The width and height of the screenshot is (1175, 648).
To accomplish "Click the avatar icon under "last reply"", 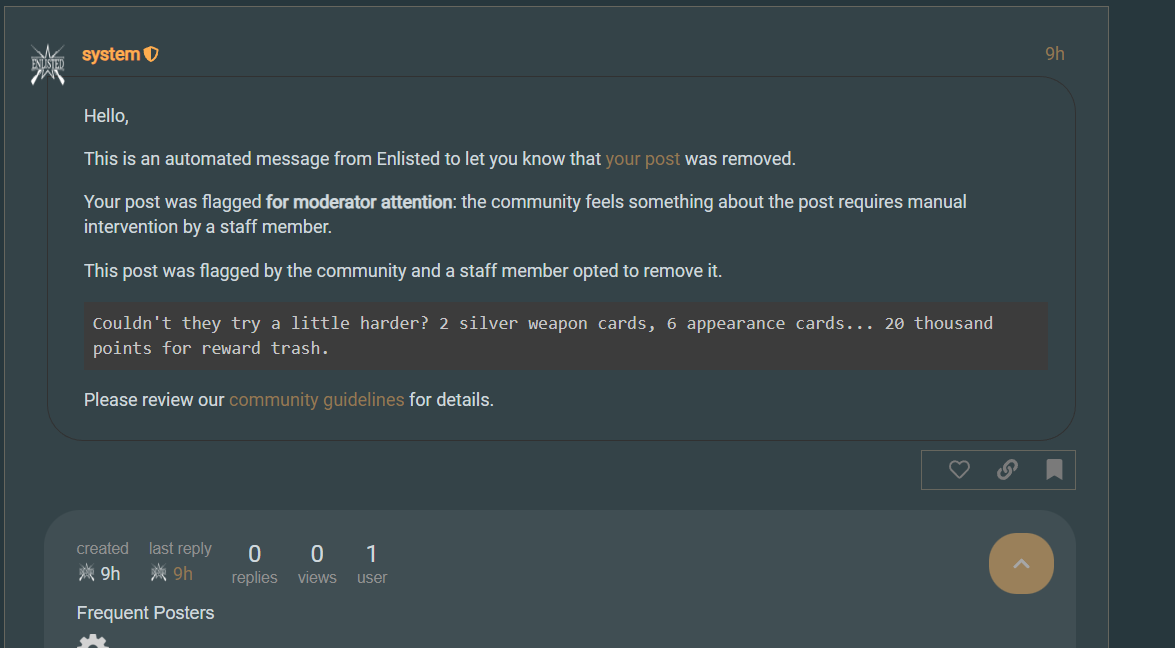I will click(159, 573).
